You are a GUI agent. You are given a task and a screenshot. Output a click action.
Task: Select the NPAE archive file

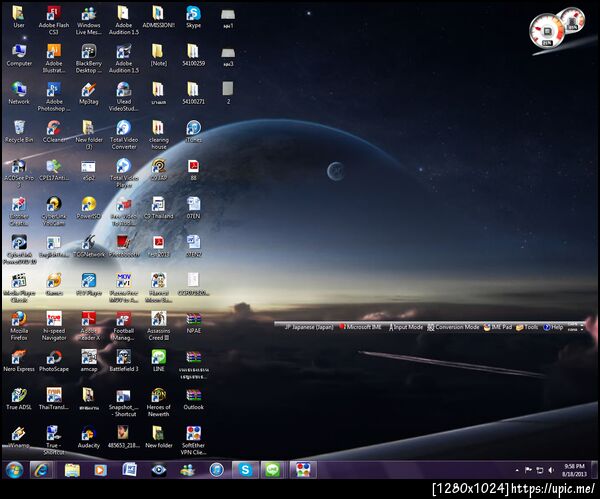[193, 322]
